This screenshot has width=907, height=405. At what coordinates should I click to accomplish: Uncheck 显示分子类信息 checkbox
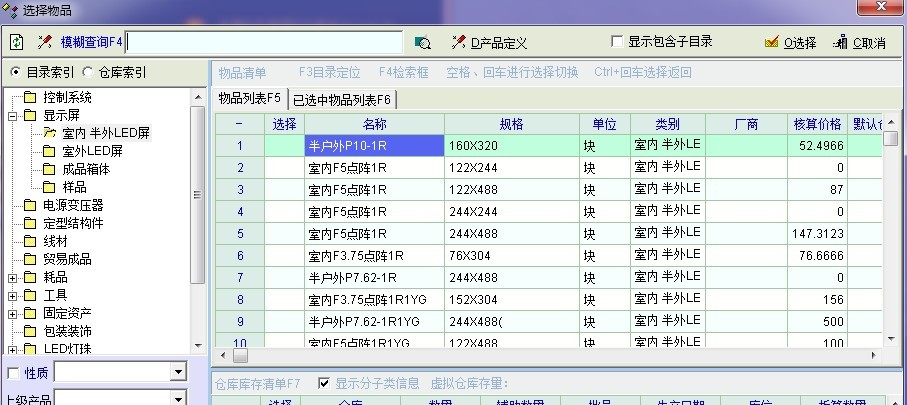[323, 383]
